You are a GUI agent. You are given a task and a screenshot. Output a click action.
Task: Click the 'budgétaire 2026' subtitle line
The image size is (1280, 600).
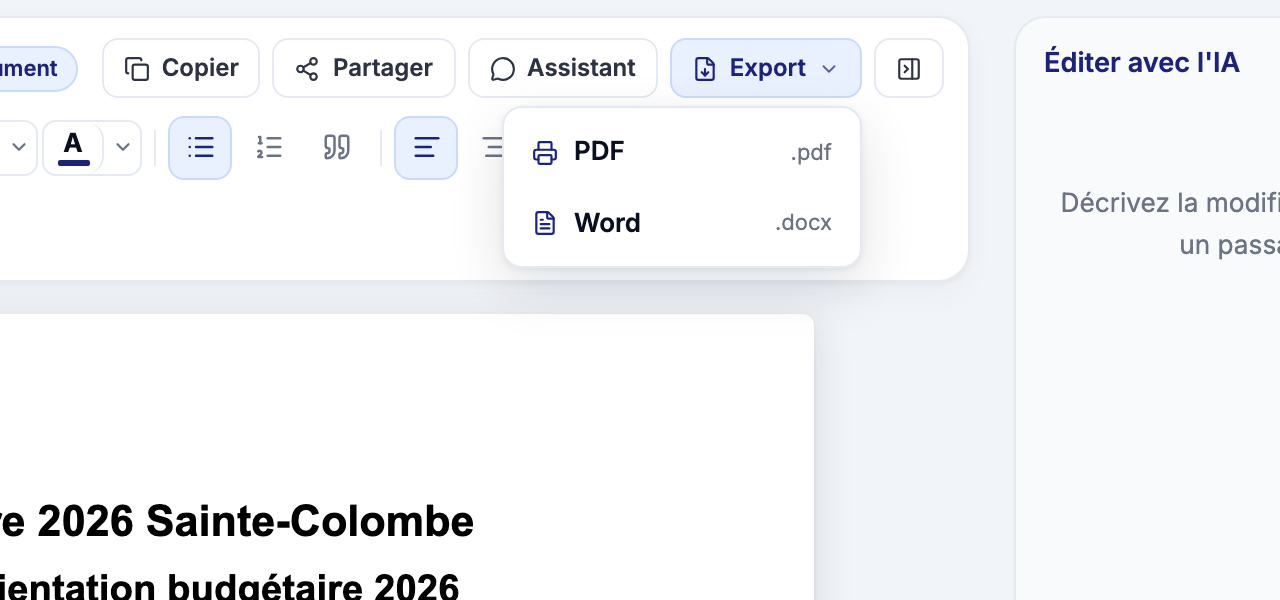(x=313, y=585)
